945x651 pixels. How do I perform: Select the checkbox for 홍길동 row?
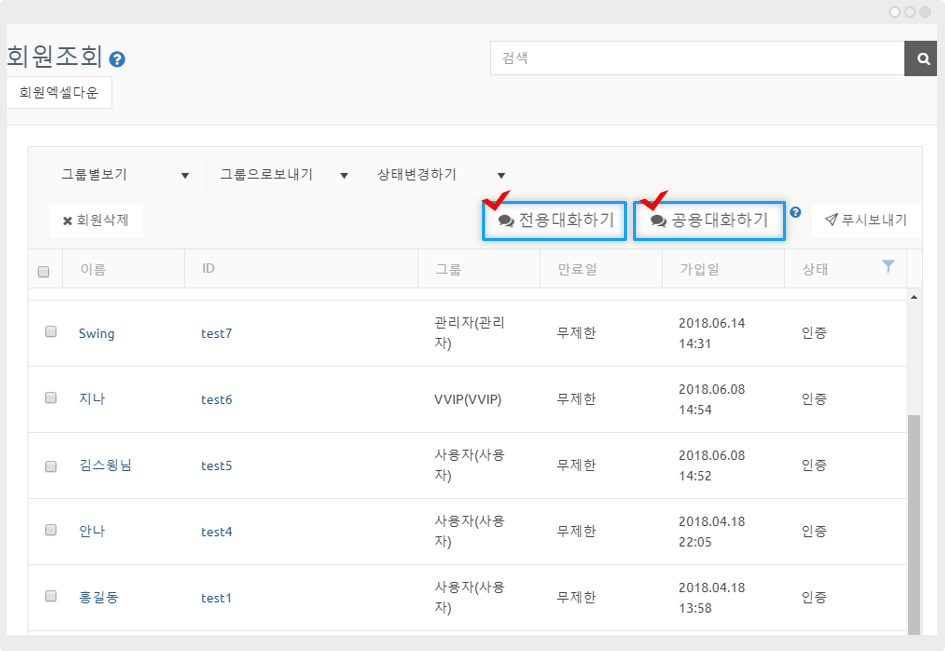[x=51, y=596]
